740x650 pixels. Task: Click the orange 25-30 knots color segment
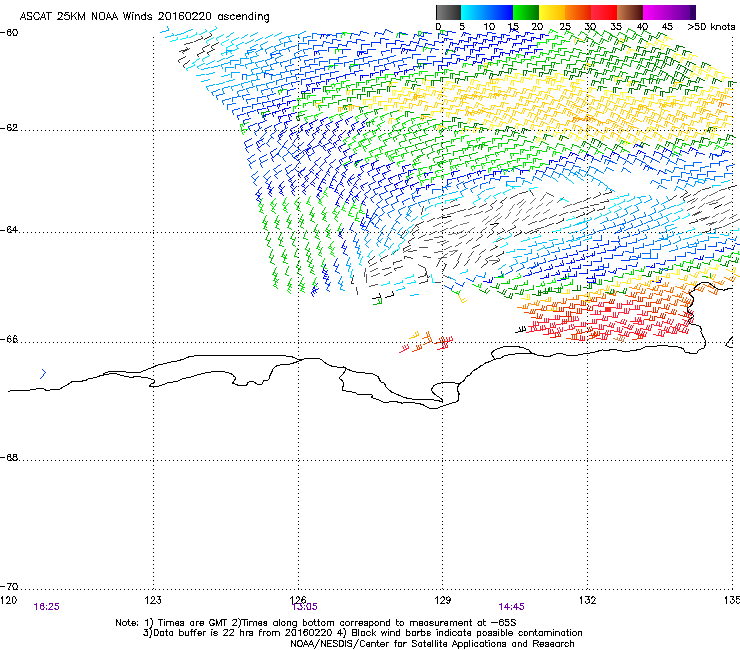578,12
